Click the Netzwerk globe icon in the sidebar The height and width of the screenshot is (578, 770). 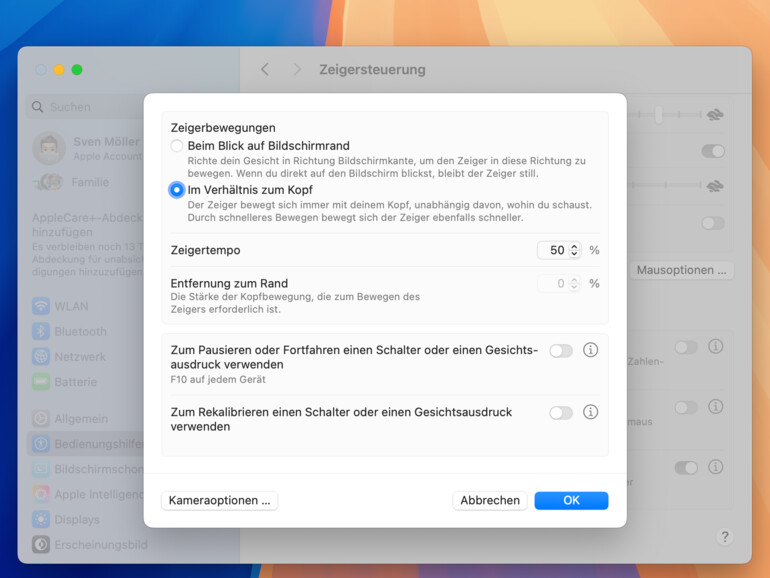point(41,357)
